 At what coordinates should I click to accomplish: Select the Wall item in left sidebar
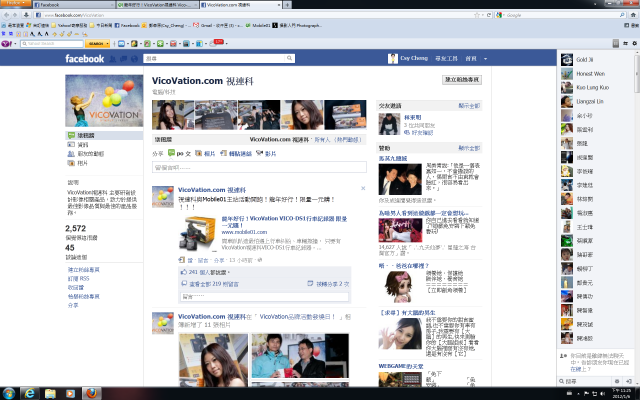pos(104,135)
